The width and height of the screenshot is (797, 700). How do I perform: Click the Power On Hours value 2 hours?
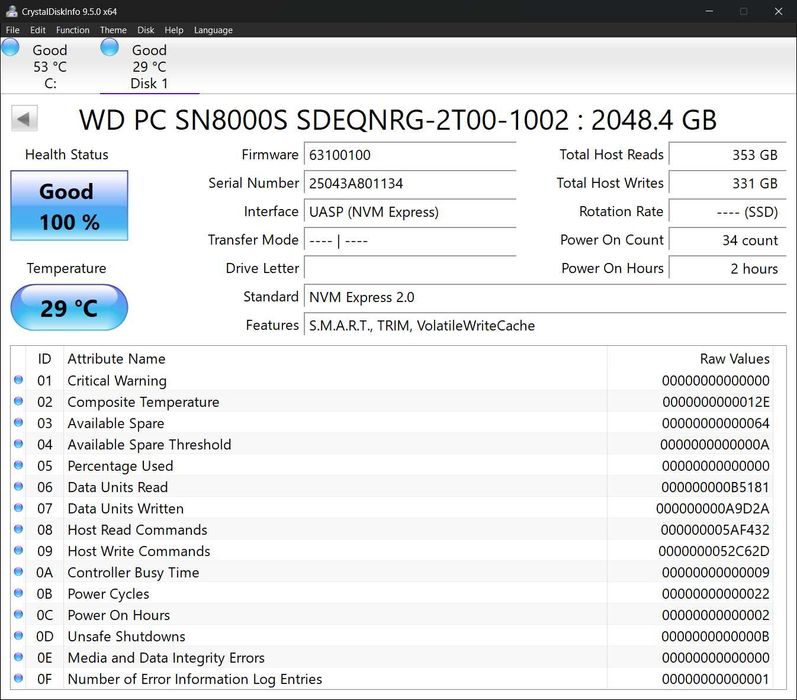tap(728, 268)
